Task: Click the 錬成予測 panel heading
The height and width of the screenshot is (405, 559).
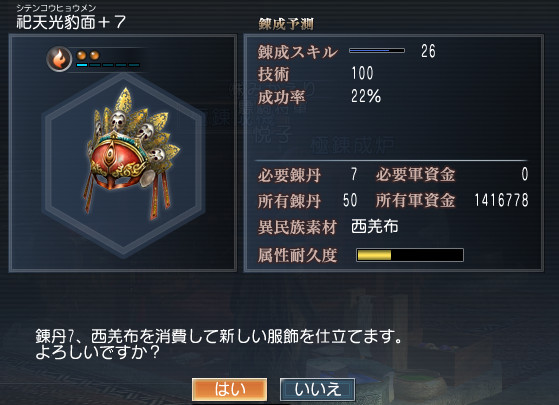Action: point(286,24)
